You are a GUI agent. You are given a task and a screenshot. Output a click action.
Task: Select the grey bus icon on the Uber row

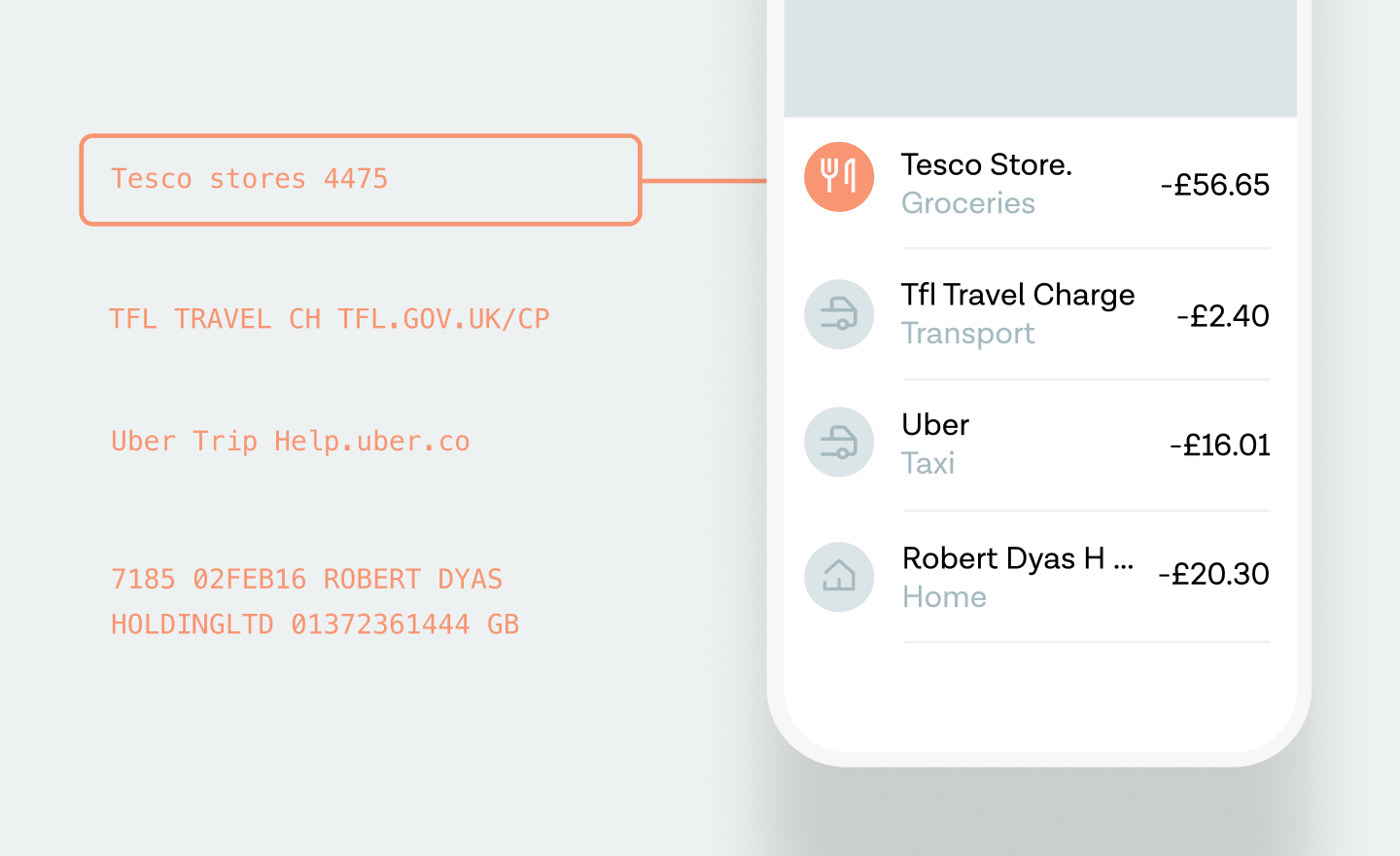click(838, 442)
